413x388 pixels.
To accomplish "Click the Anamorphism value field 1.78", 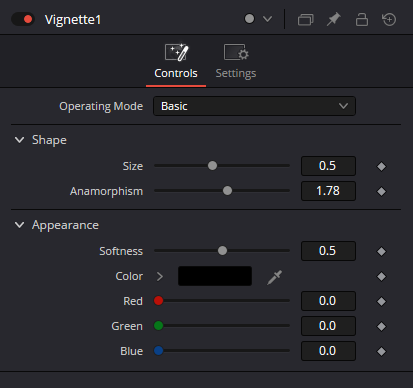I will [328, 191].
